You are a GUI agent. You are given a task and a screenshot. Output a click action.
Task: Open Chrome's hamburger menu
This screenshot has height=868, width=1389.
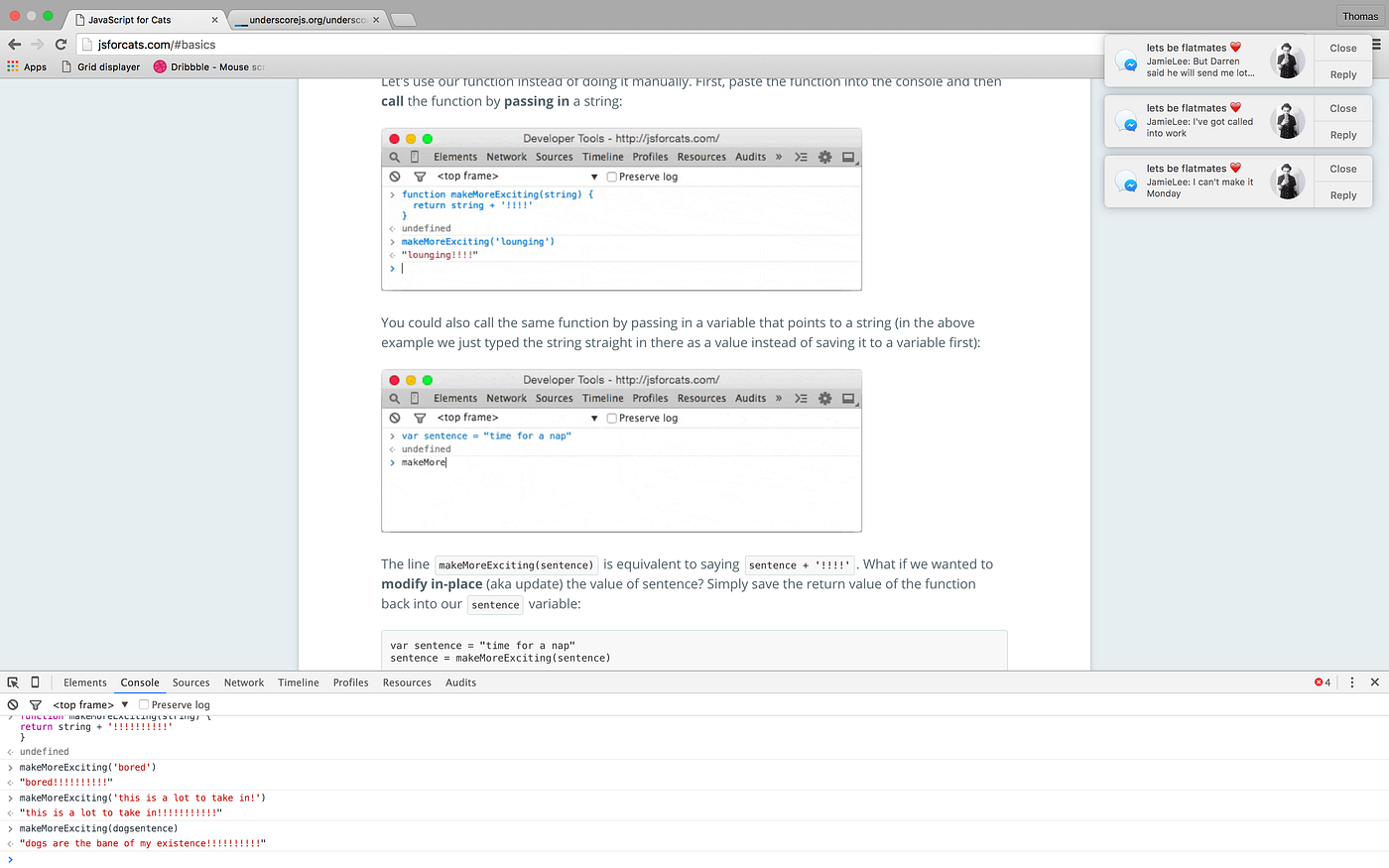[1377, 42]
